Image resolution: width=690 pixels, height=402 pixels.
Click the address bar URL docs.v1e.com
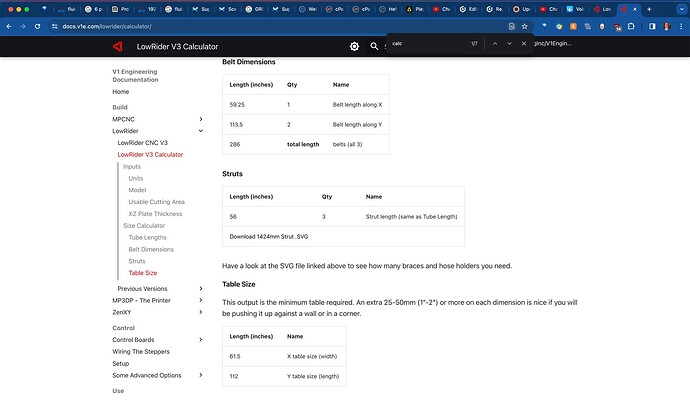pyautogui.click(x=107, y=26)
